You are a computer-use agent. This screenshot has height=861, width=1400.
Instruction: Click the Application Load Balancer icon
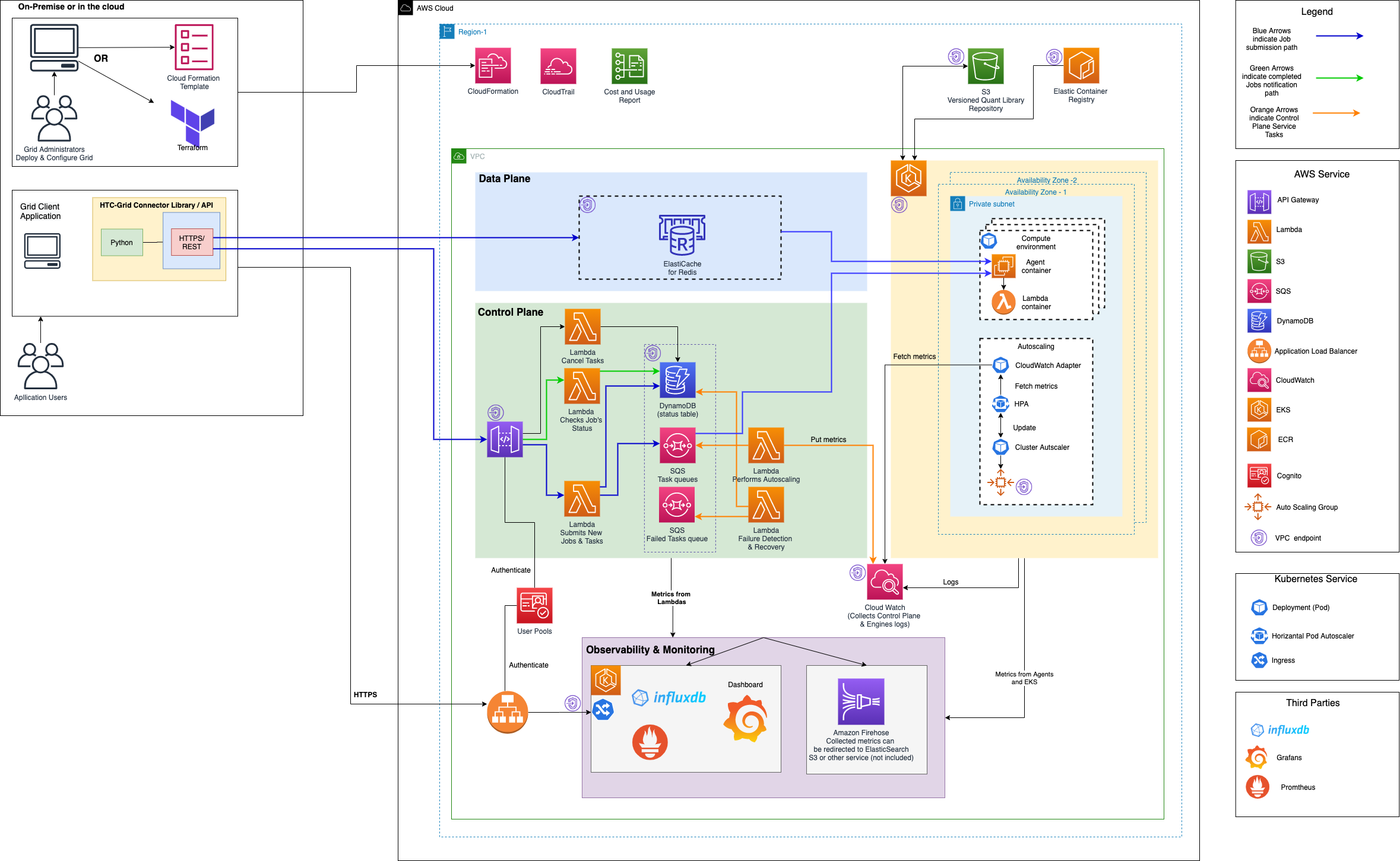tap(507, 712)
